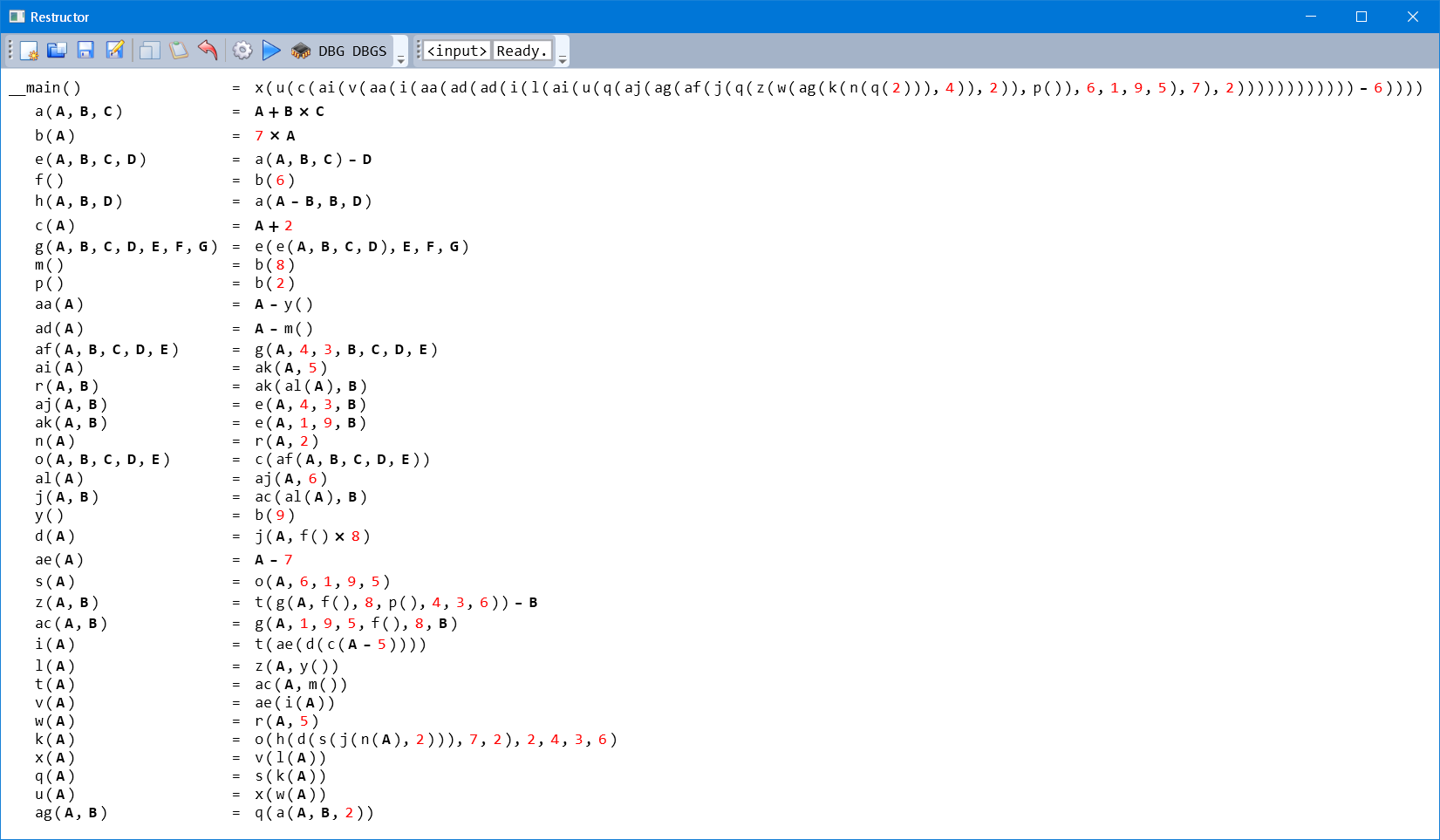Image resolution: width=1440 pixels, height=840 pixels.
Task: Click the Save As pencil icon
Action: [x=114, y=51]
